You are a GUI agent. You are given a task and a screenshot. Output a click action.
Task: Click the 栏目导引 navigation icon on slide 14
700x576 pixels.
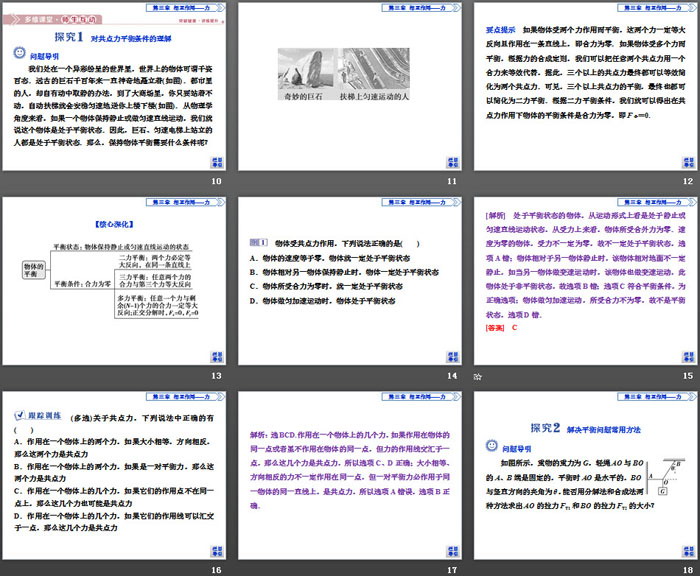[453, 357]
